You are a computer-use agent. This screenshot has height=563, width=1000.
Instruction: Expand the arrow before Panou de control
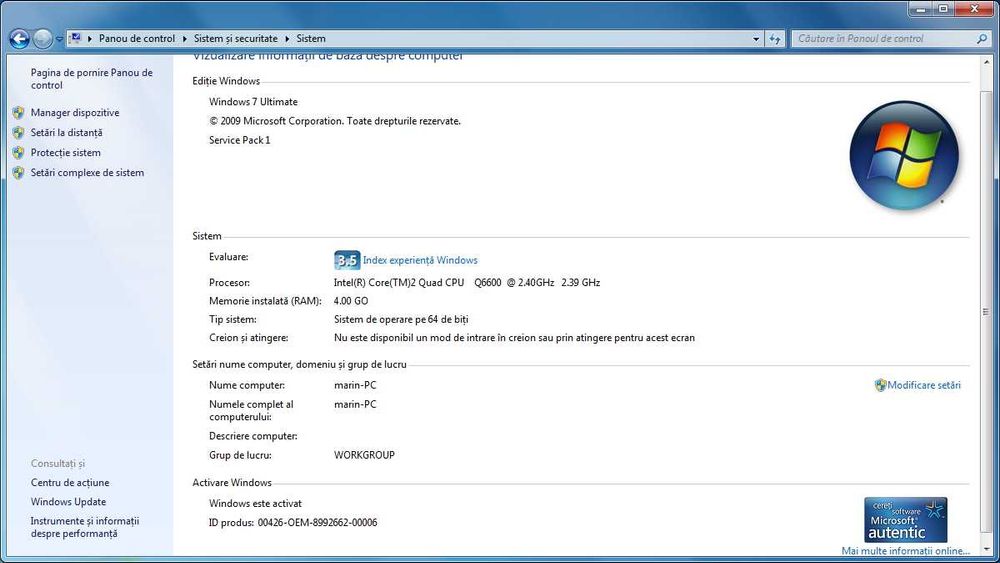point(90,39)
